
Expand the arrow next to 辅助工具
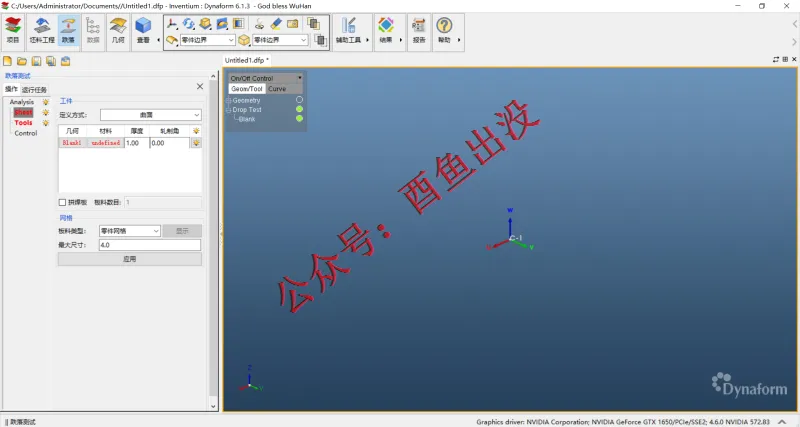click(367, 40)
